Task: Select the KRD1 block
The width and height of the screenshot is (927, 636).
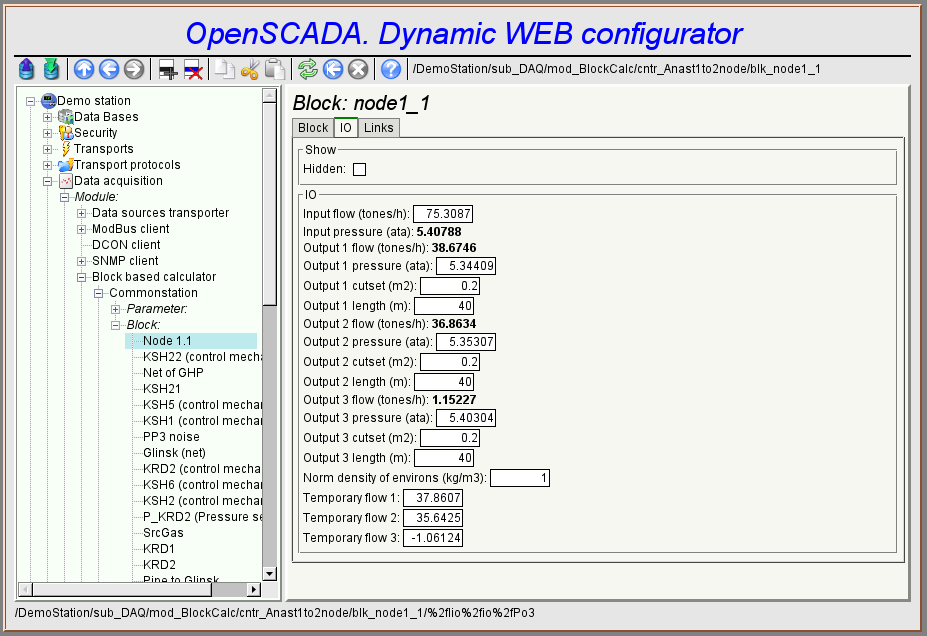Action: [x=159, y=549]
